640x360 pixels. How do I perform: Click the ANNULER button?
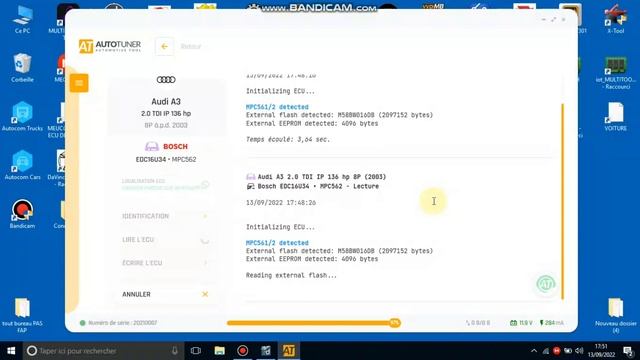(x=165, y=294)
